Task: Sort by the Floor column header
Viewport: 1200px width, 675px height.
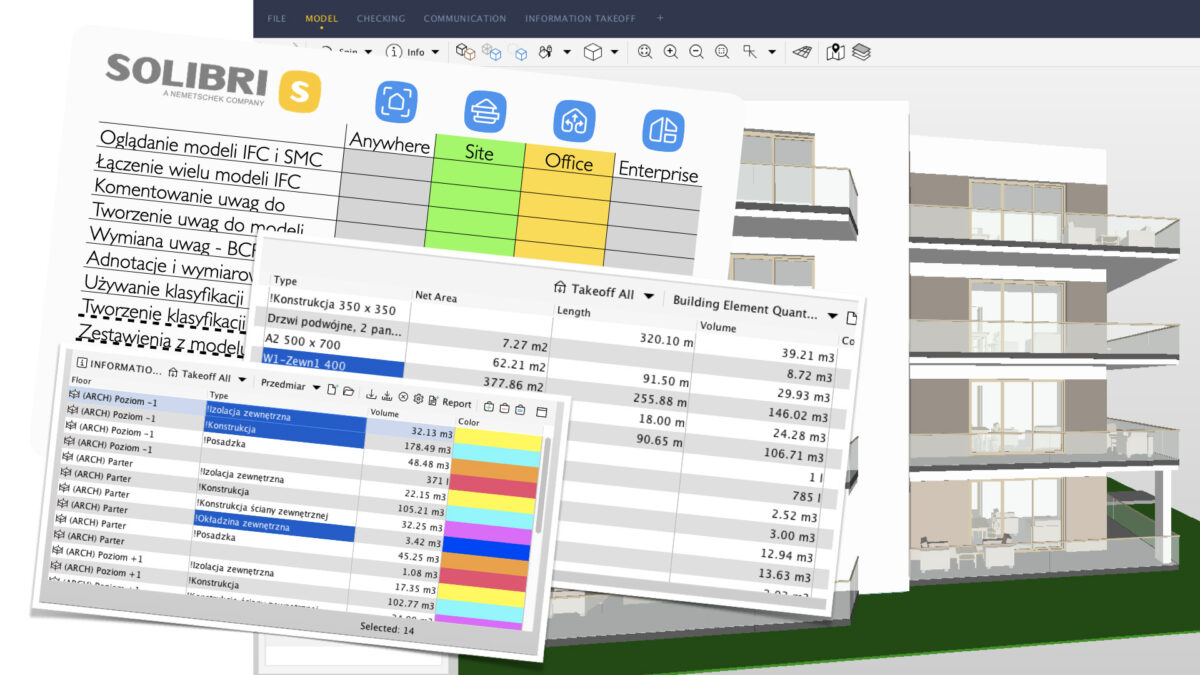Action: coord(80,381)
